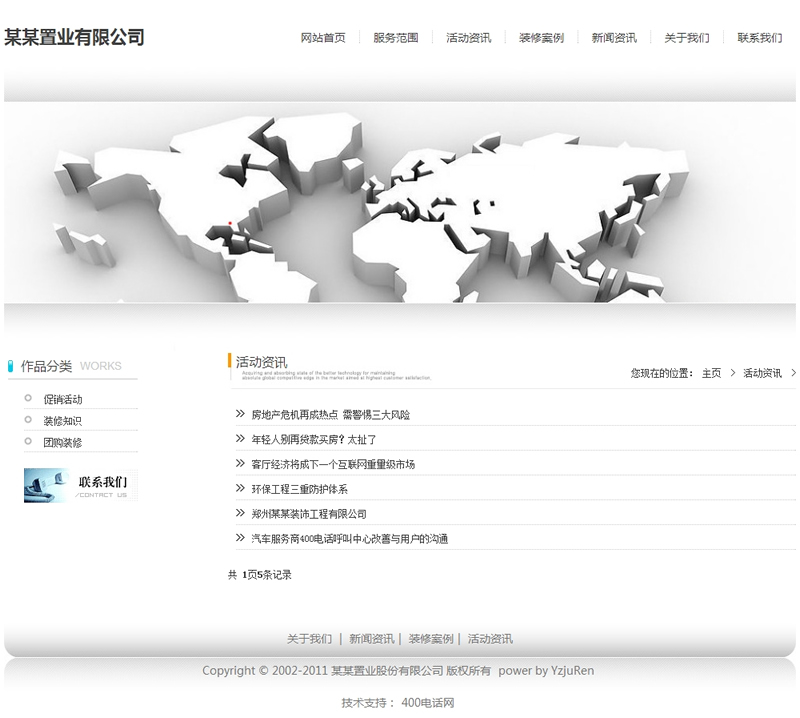
Task: Go to 服务范围 in the navigation bar
Action: (x=396, y=38)
